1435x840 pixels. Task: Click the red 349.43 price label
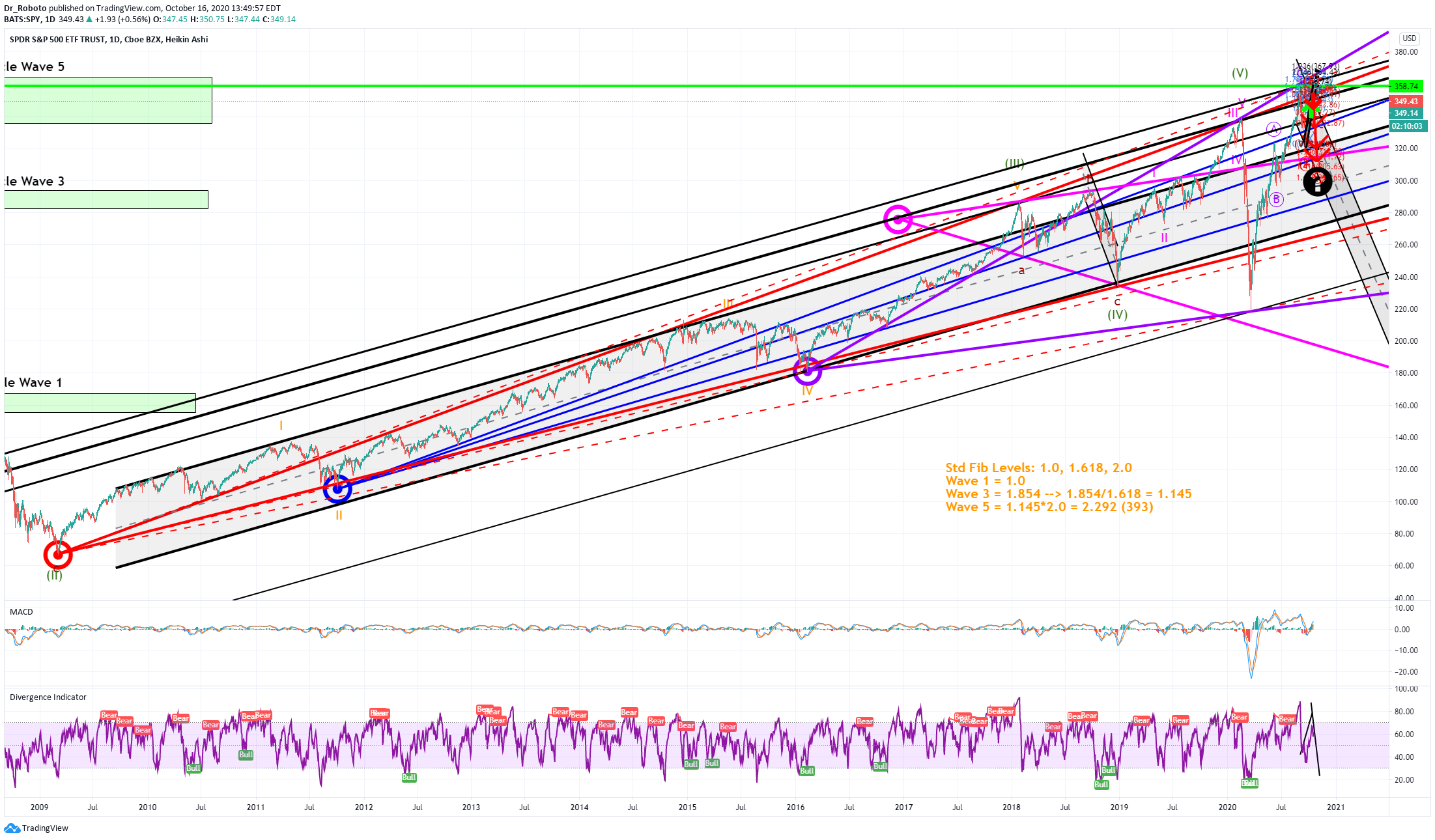point(1406,102)
